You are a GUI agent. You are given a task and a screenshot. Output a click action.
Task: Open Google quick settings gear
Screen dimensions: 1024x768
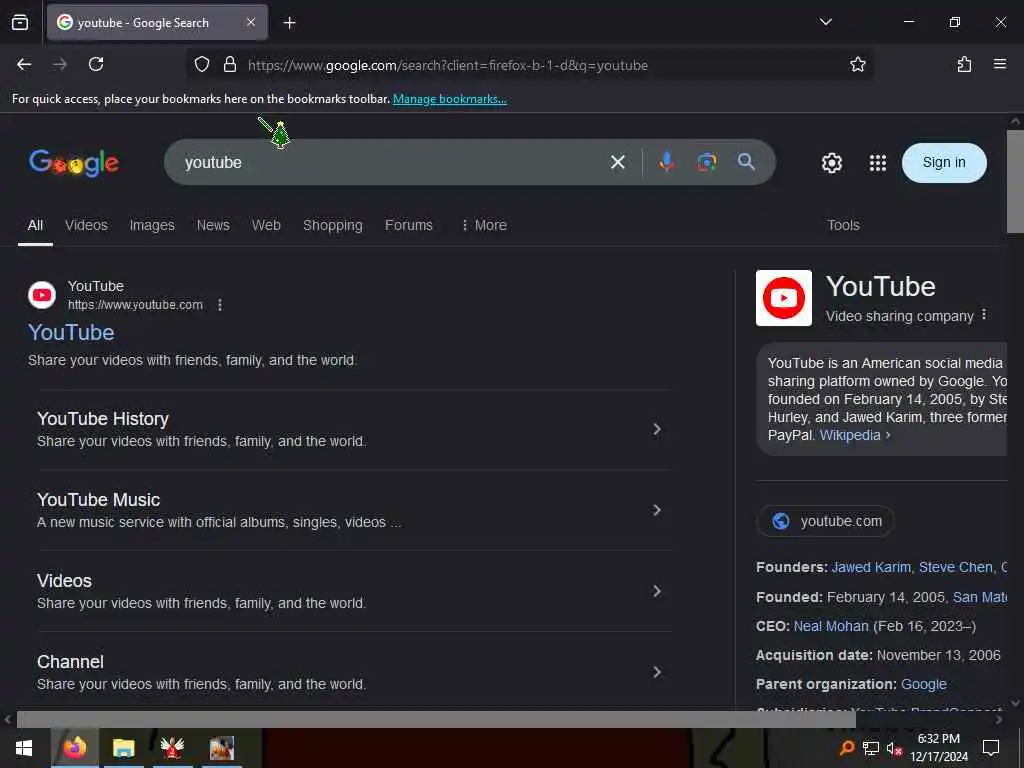pyautogui.click(x=831, y=163)
